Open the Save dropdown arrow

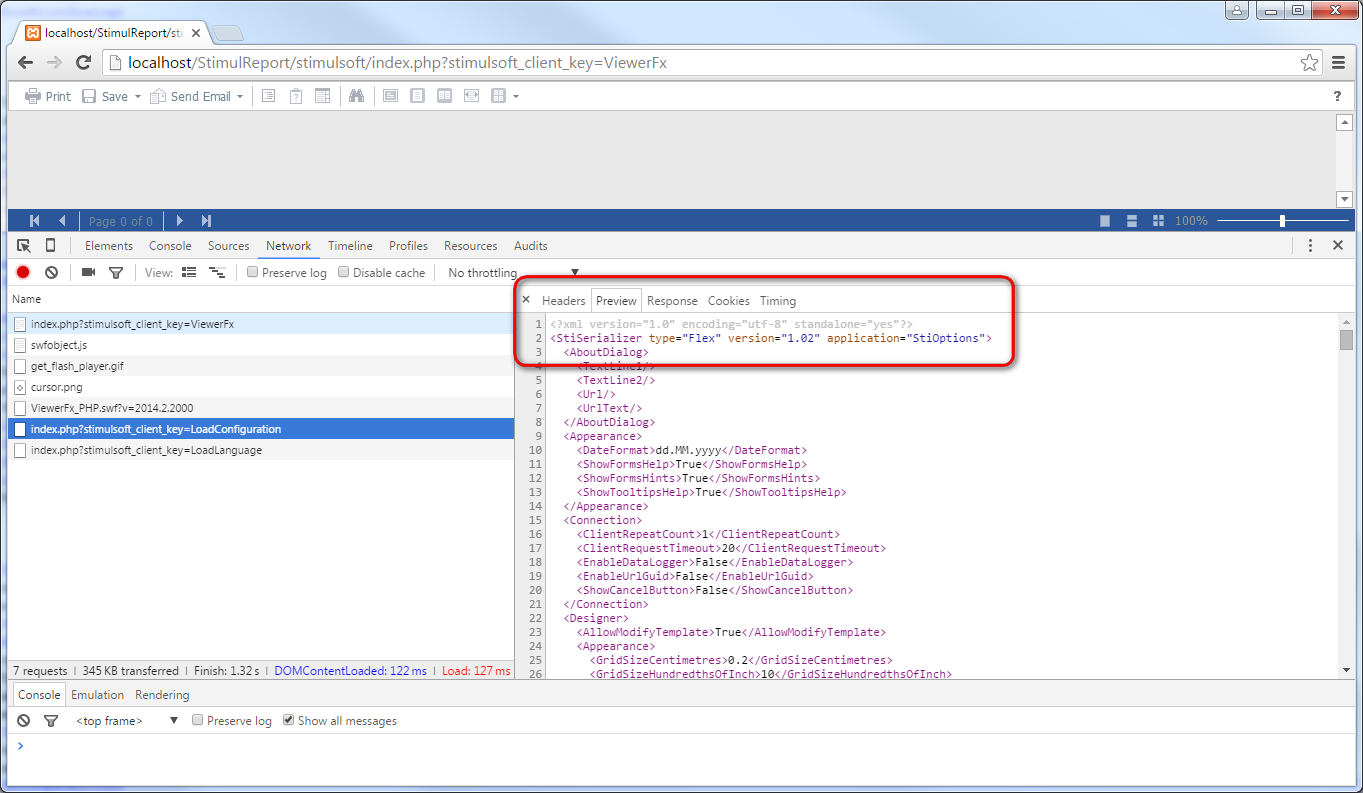(x=137, y=97)
